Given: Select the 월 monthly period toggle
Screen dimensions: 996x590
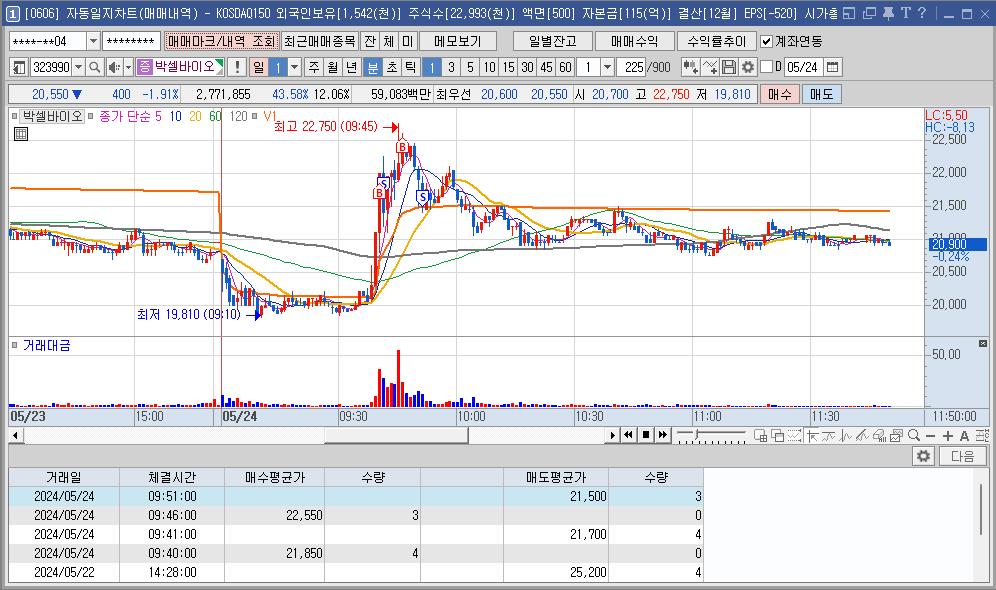Looking at the screenshot, I should click(x=333, y=67).
